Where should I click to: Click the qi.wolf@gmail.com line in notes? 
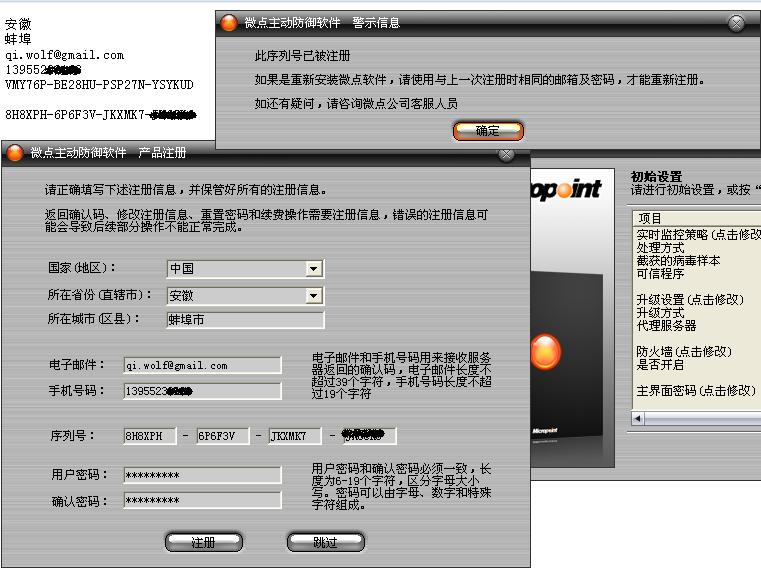[x=65, y=55]
